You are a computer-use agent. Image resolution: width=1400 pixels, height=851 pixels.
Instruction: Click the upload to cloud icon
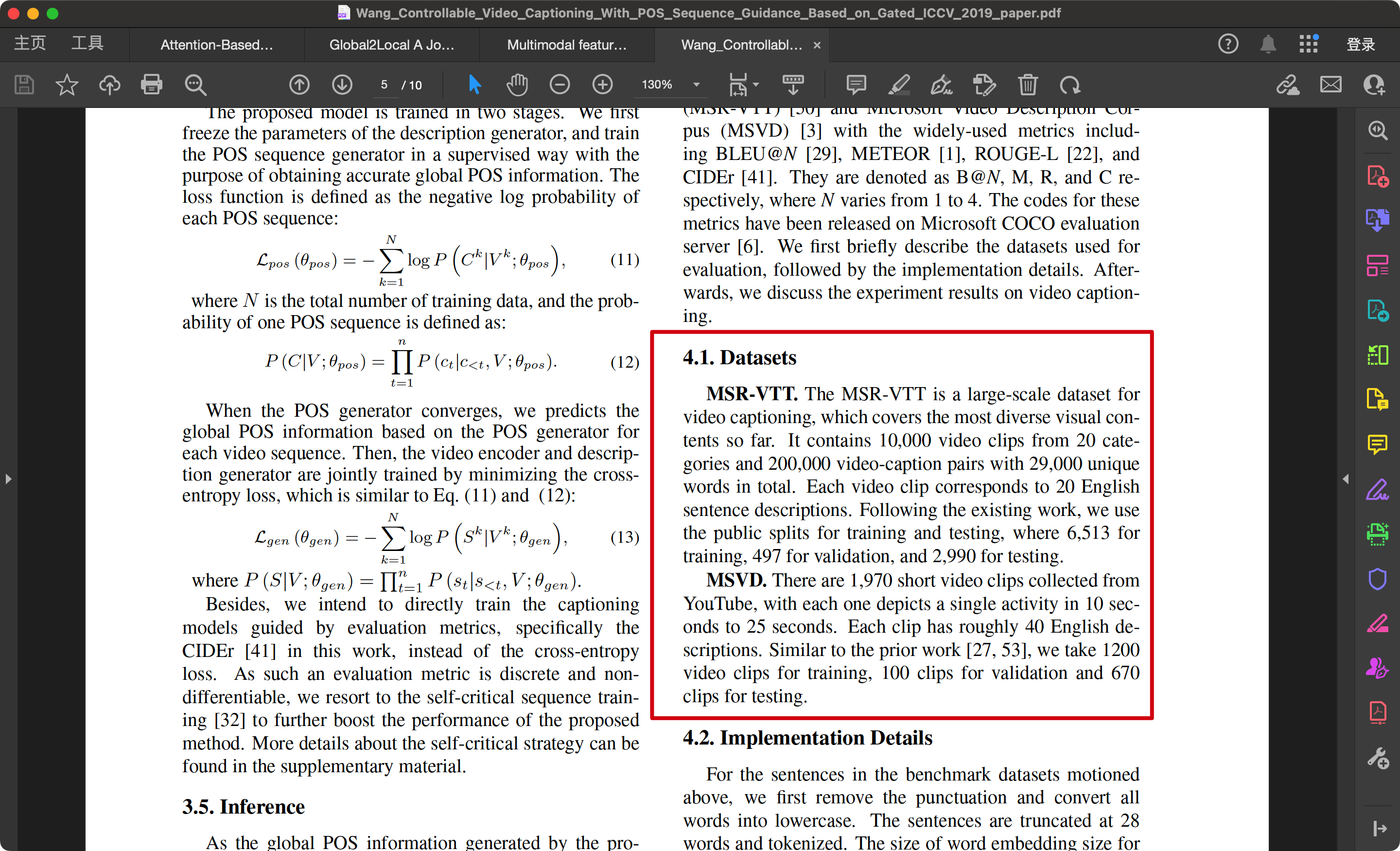[x=109, y=85]
